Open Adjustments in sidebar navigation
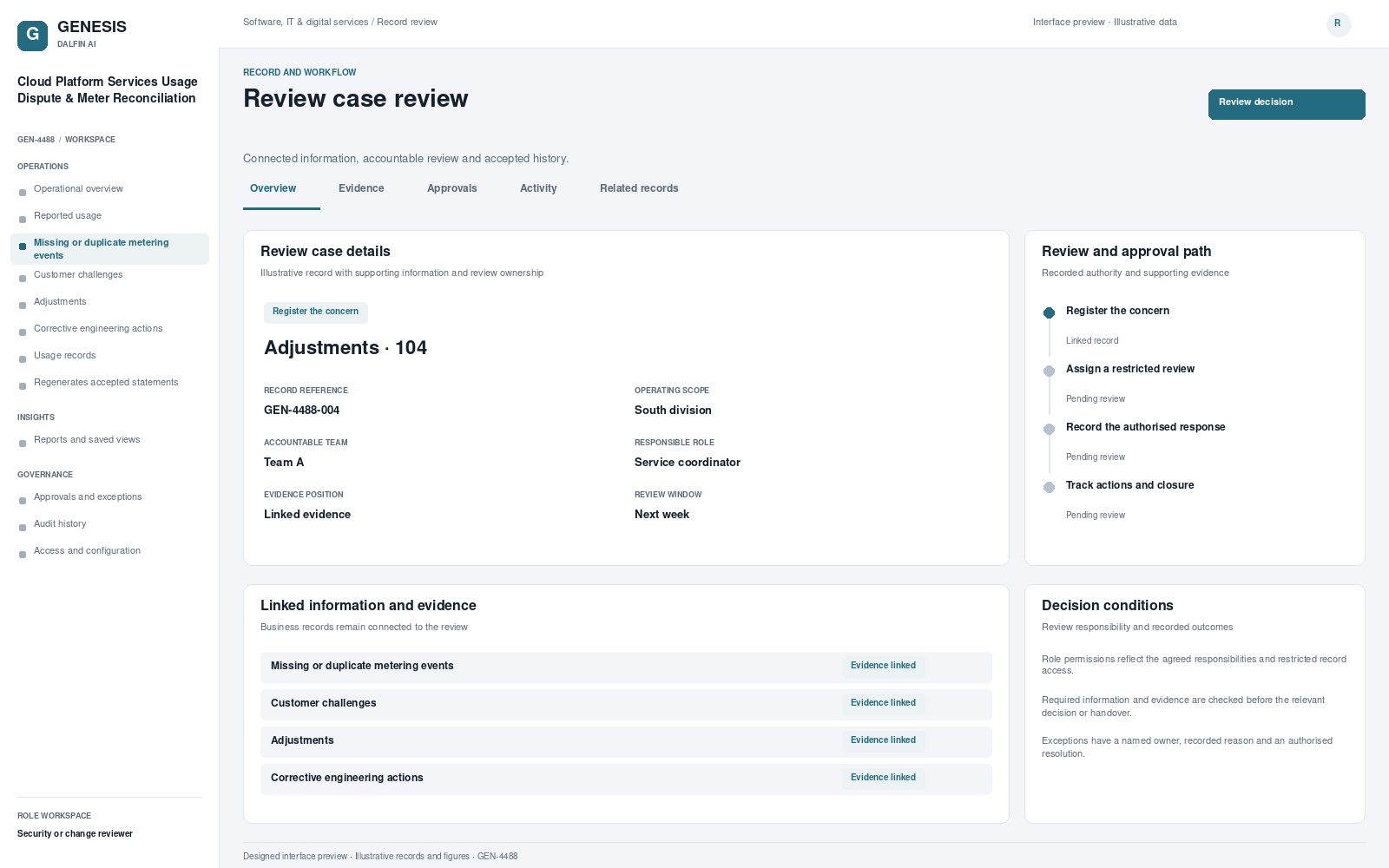 [x=109, y=302]
